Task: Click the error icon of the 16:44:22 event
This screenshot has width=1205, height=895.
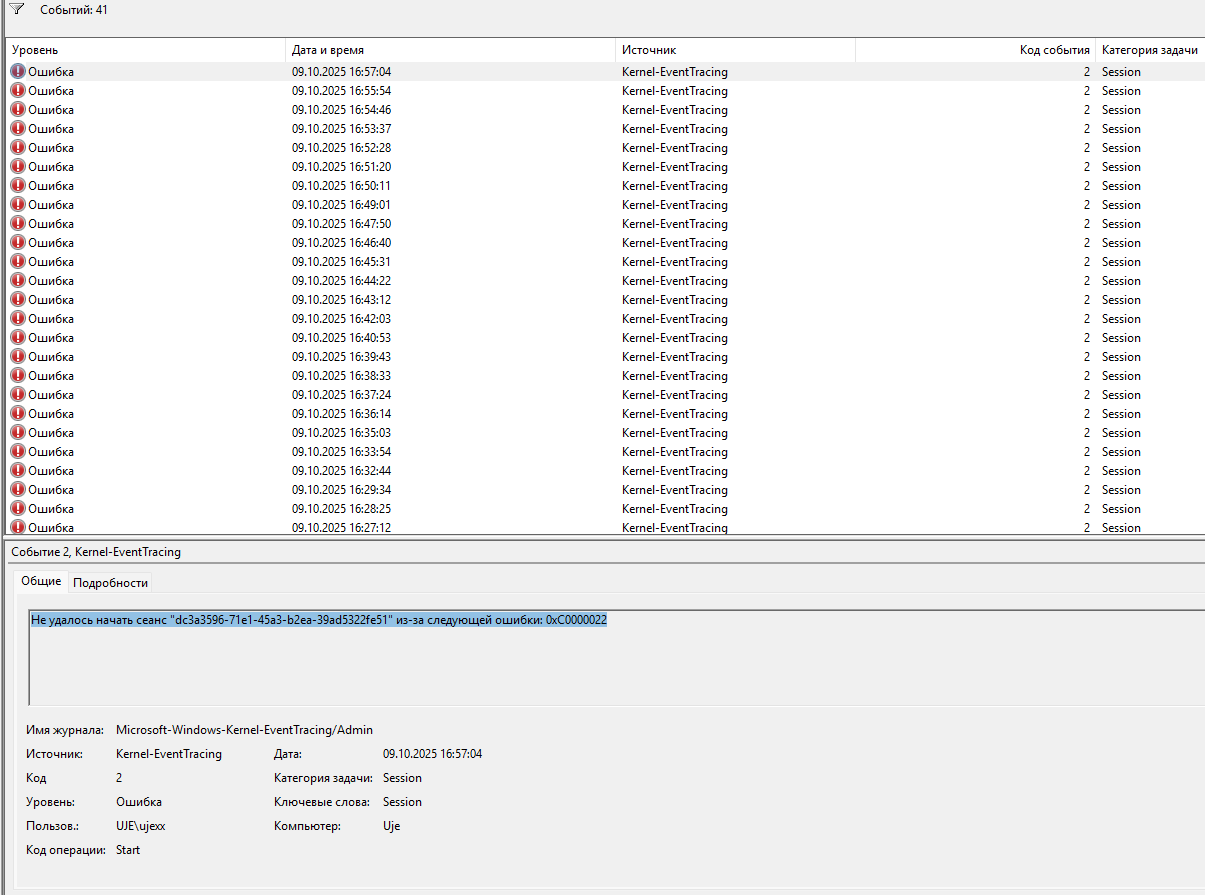Action: [x=18, y=281]
